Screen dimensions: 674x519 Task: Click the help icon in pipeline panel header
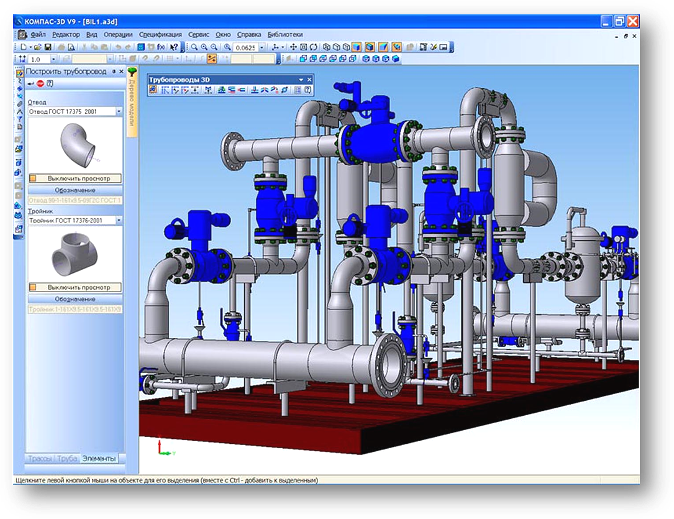coord(51,84)
